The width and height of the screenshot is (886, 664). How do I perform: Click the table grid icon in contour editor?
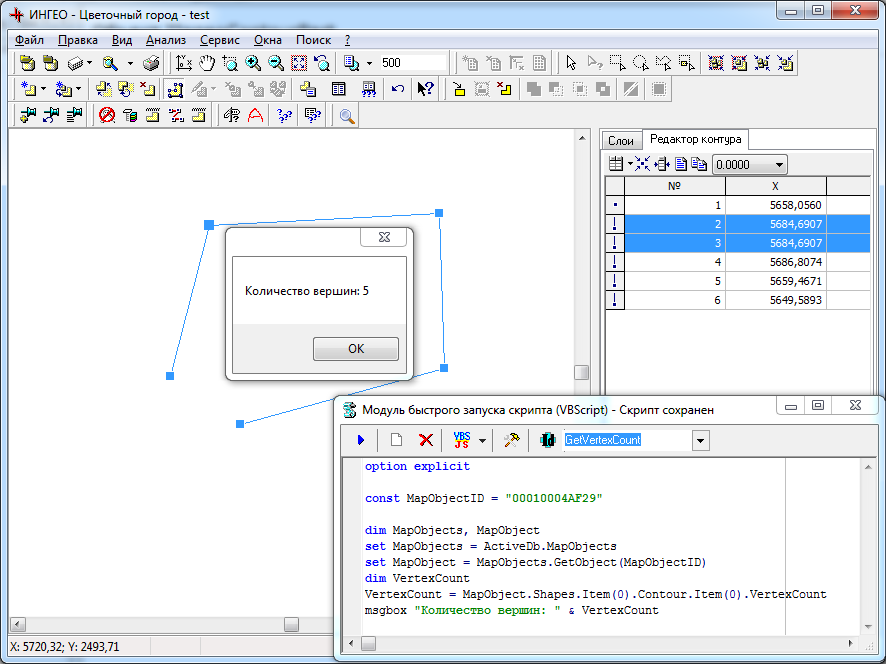click(616, 164)
